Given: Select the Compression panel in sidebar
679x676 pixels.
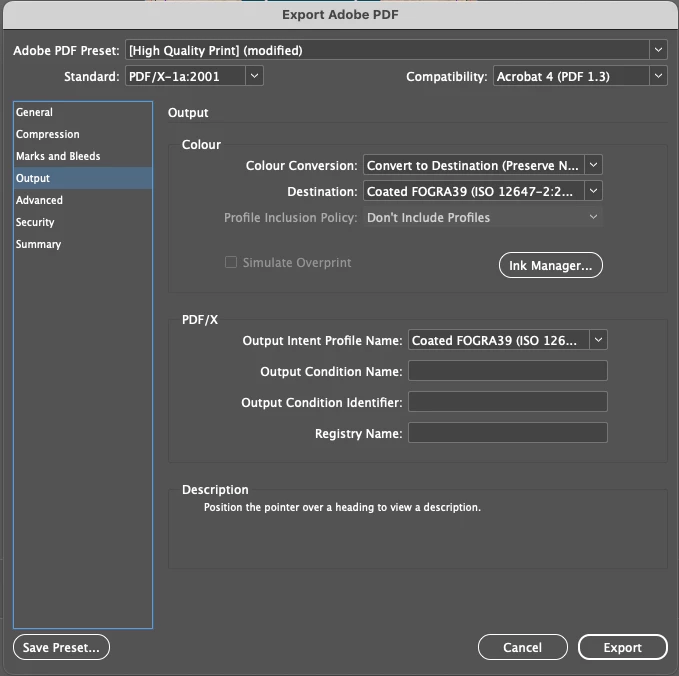Looking at the screenshot, I should click(83, 134).
